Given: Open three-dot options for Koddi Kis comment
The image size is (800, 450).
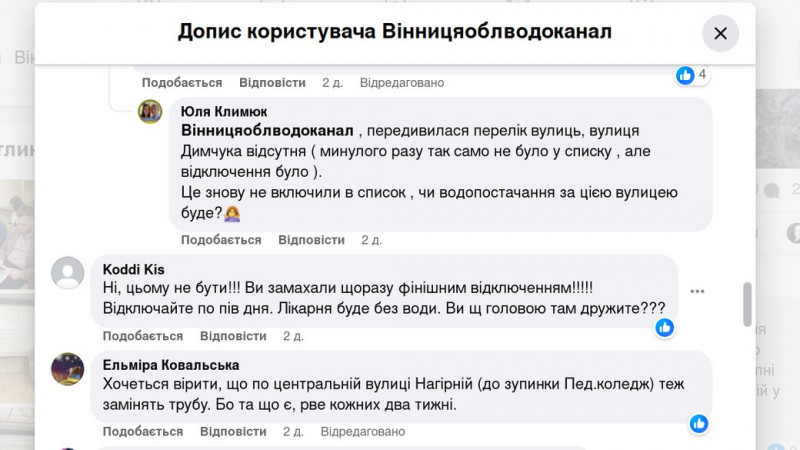Looking at the screenshot, I should tap(697, 291).
